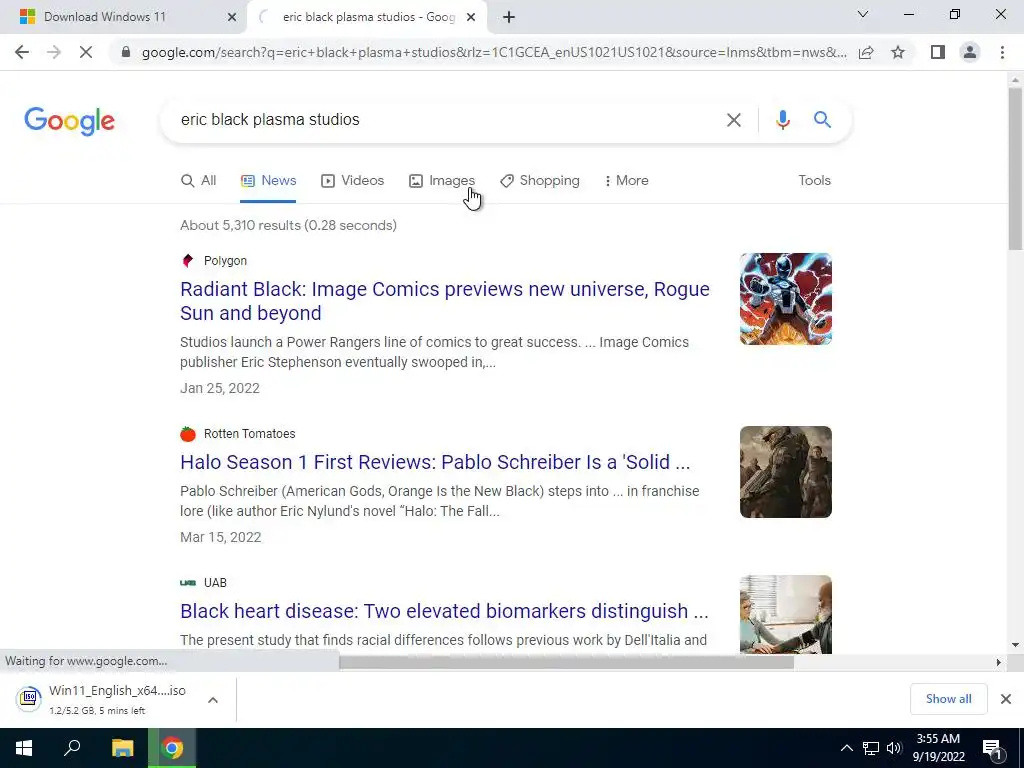Open Black heart disease biomarkers article
This screenshot has height=768, width=1024.
[x=444, y=611]
